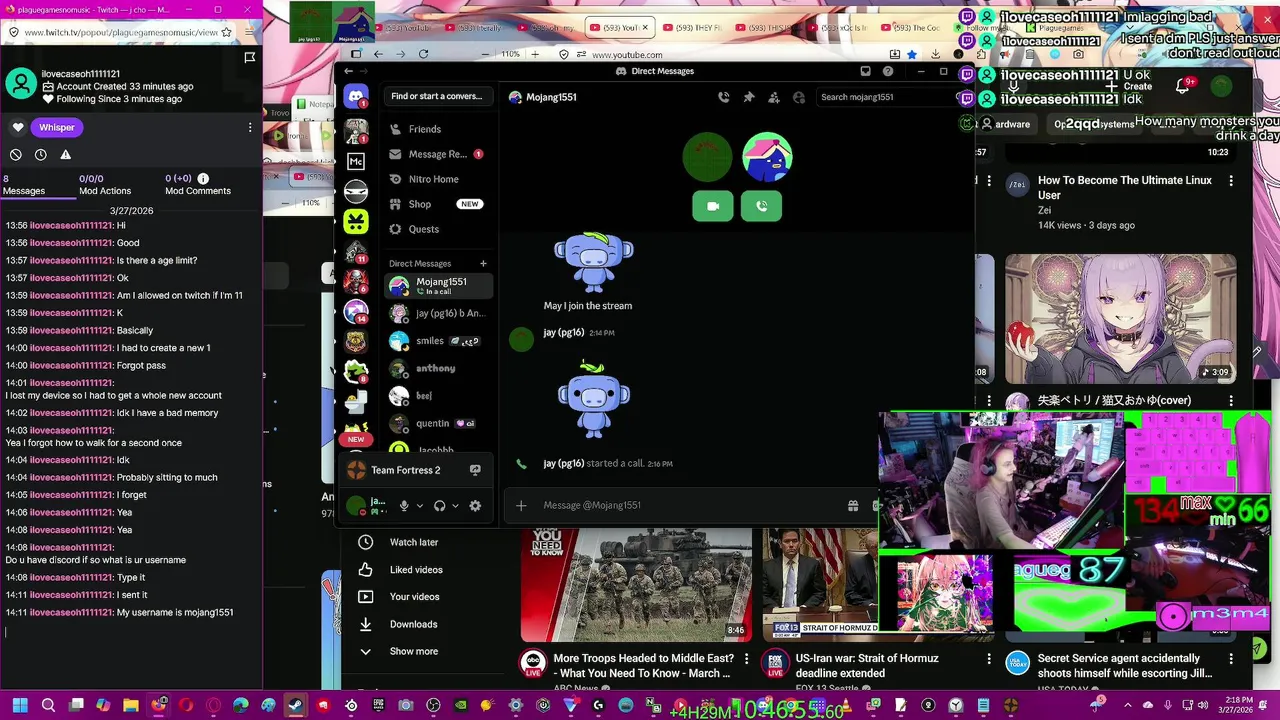This screenshot has width=1280, height=720.
Task: Select Mojang1551 in the Direct Messages list
Action: [439, 286]
